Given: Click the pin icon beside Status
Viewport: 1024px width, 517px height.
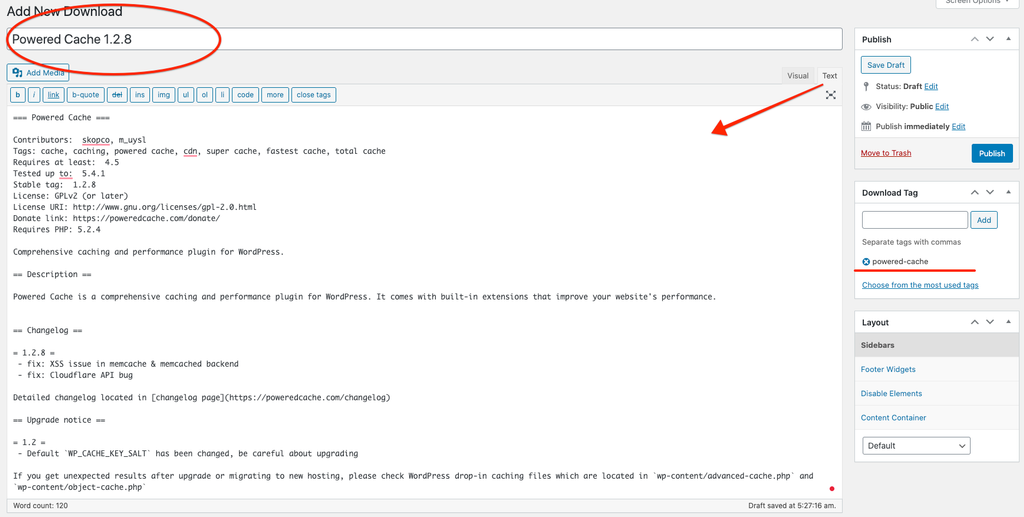Looking at the screenshot, I should pyautogui.click(x=867, y=86).
